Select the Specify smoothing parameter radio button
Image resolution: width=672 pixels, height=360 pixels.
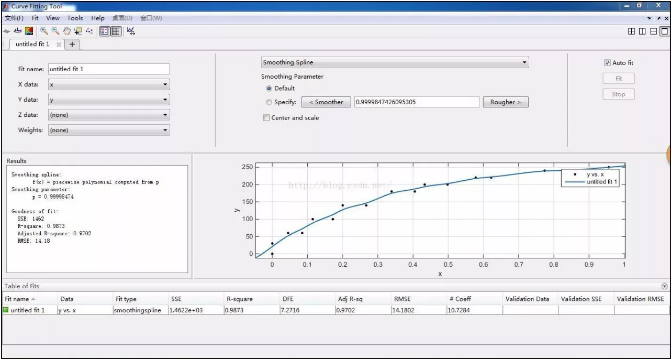[x=269, y=102]
